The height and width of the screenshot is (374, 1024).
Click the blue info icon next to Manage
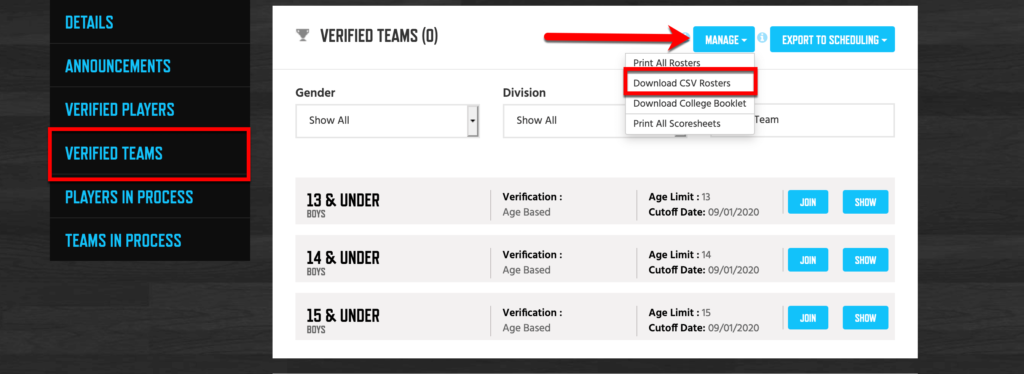tap(761, 39)
